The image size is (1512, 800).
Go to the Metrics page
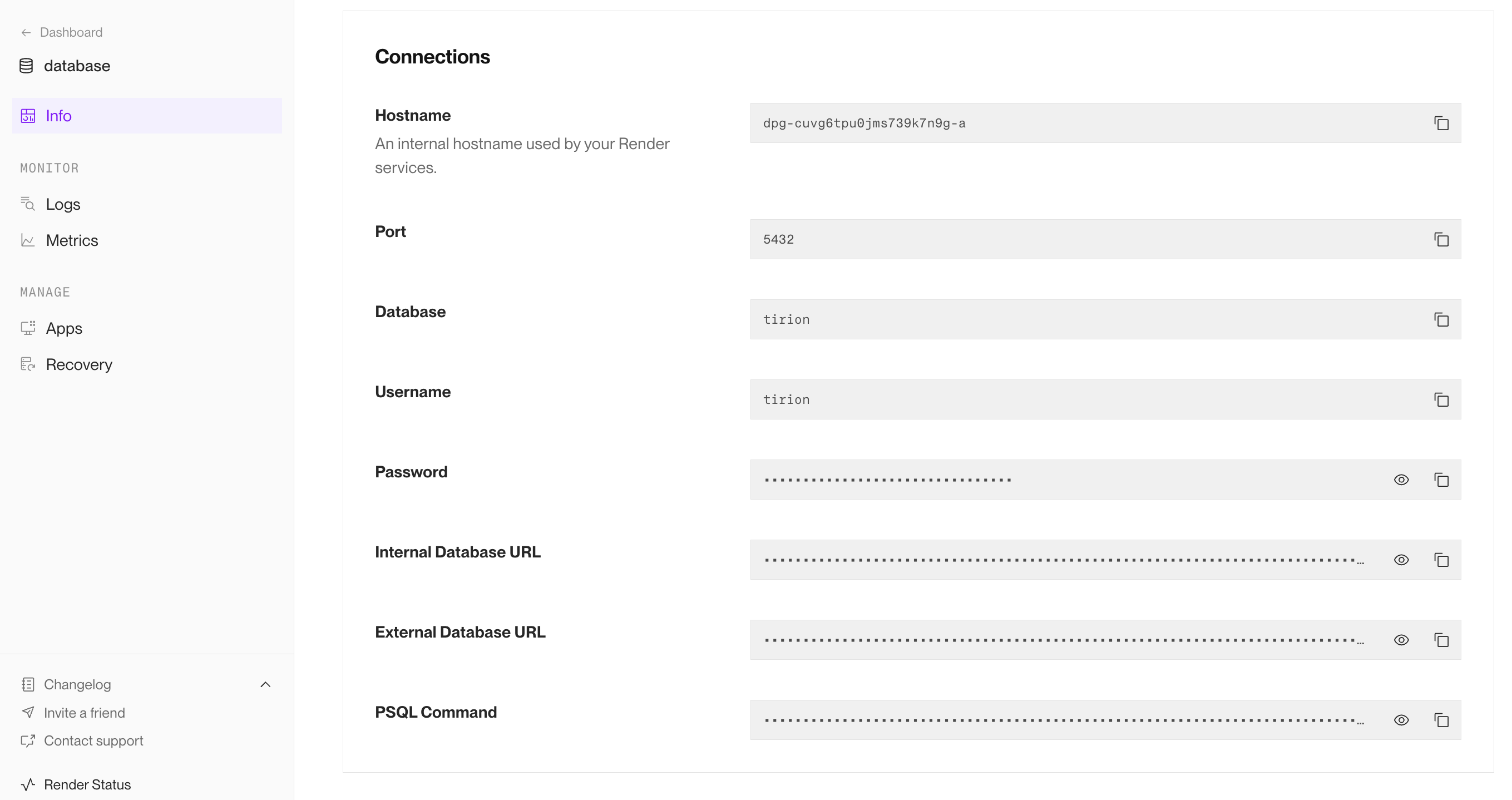(x=72, y=241)
